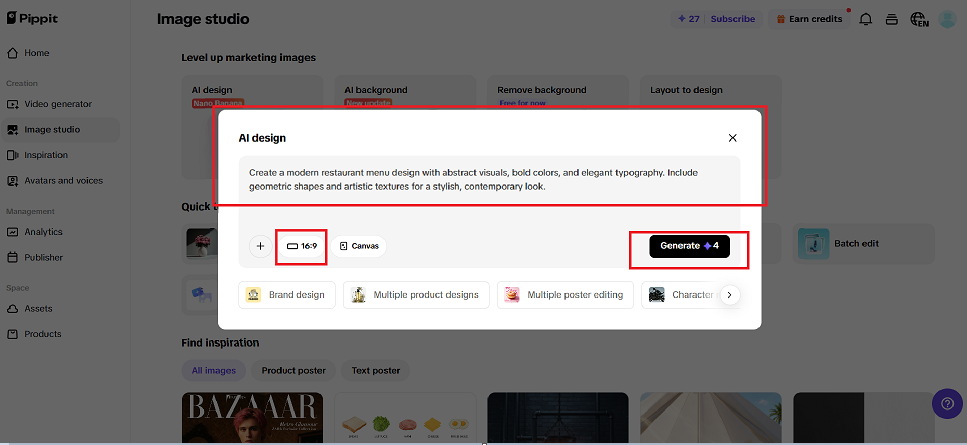The width and height of the screenshot is (967, 445).
Task: Click the Products box icon
Action: coord(12,333)
